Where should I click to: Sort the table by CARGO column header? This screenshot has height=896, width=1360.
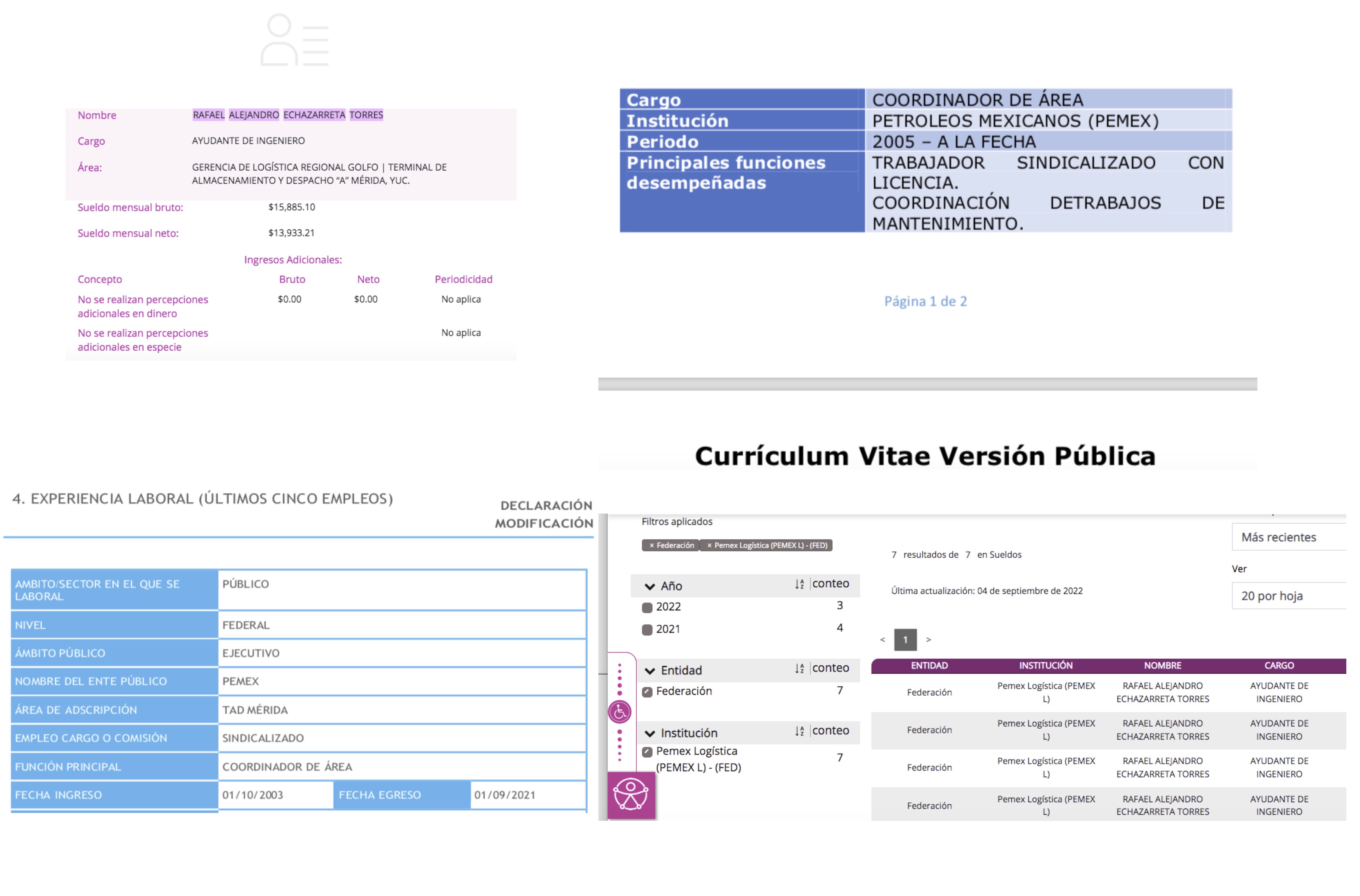1279,666
